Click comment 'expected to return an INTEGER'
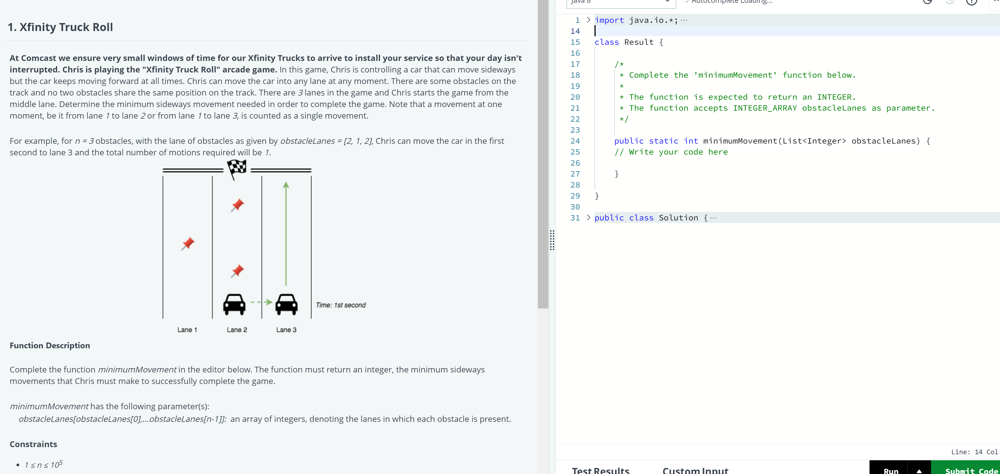1000x474 pixels. [x=737, y=97]
